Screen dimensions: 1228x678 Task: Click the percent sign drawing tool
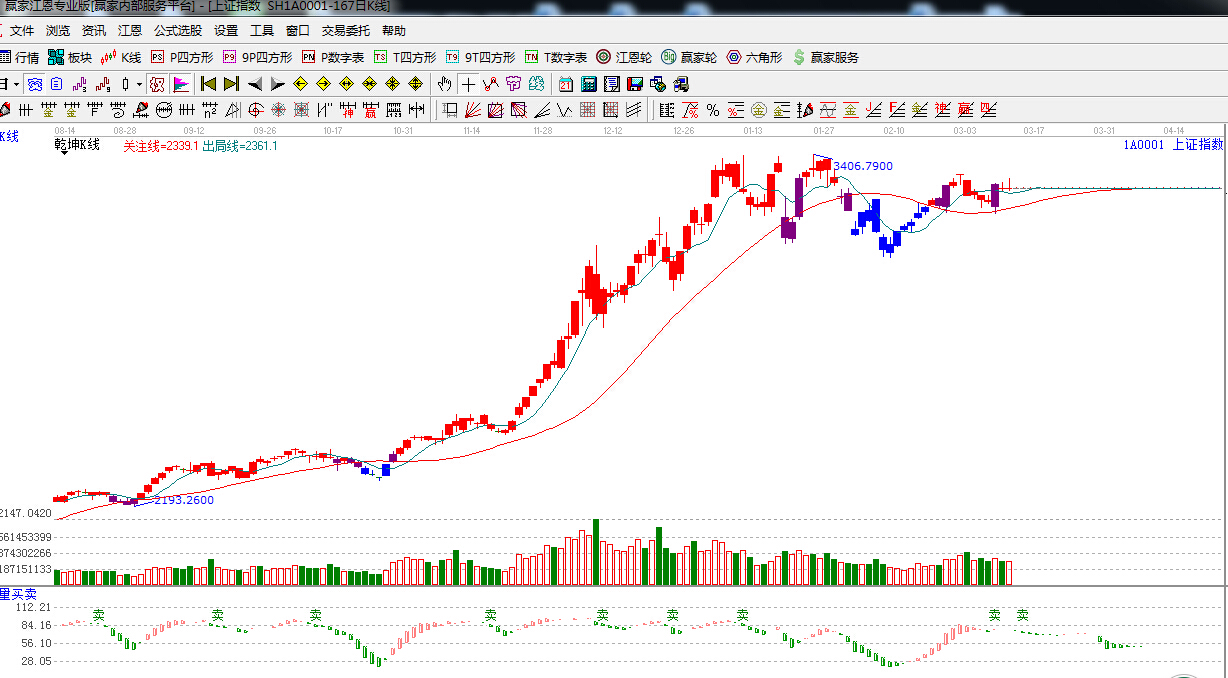click(x=713, y=110)
